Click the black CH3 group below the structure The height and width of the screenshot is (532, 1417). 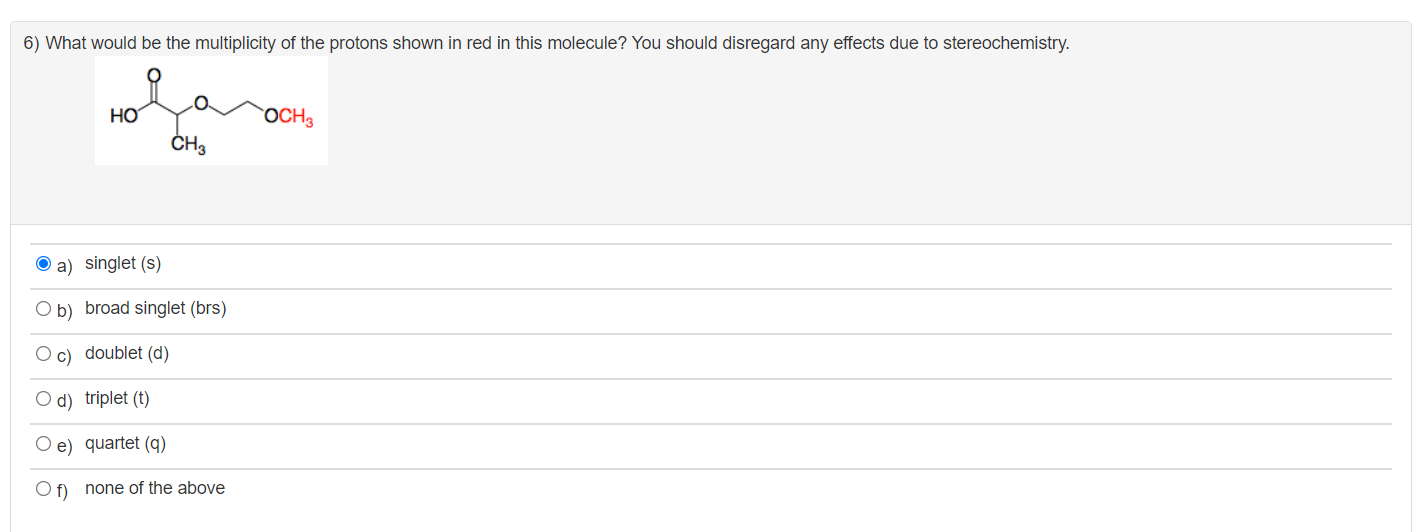pyautogui.click(x=188, y=147)
